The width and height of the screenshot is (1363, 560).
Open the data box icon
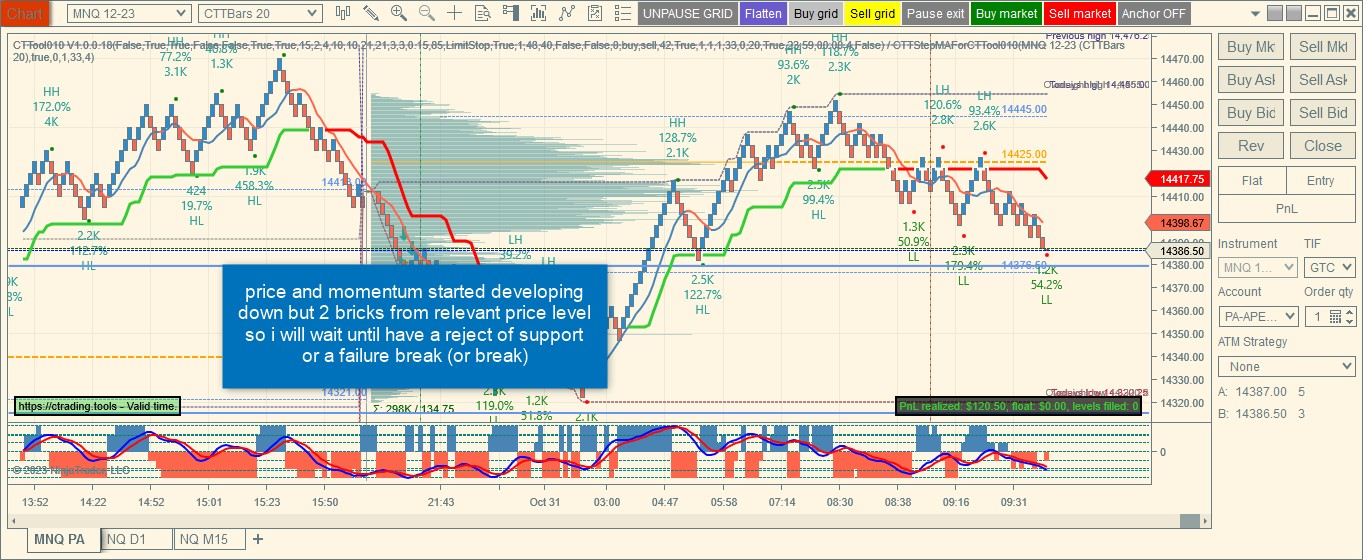click(x=483, y=13)
